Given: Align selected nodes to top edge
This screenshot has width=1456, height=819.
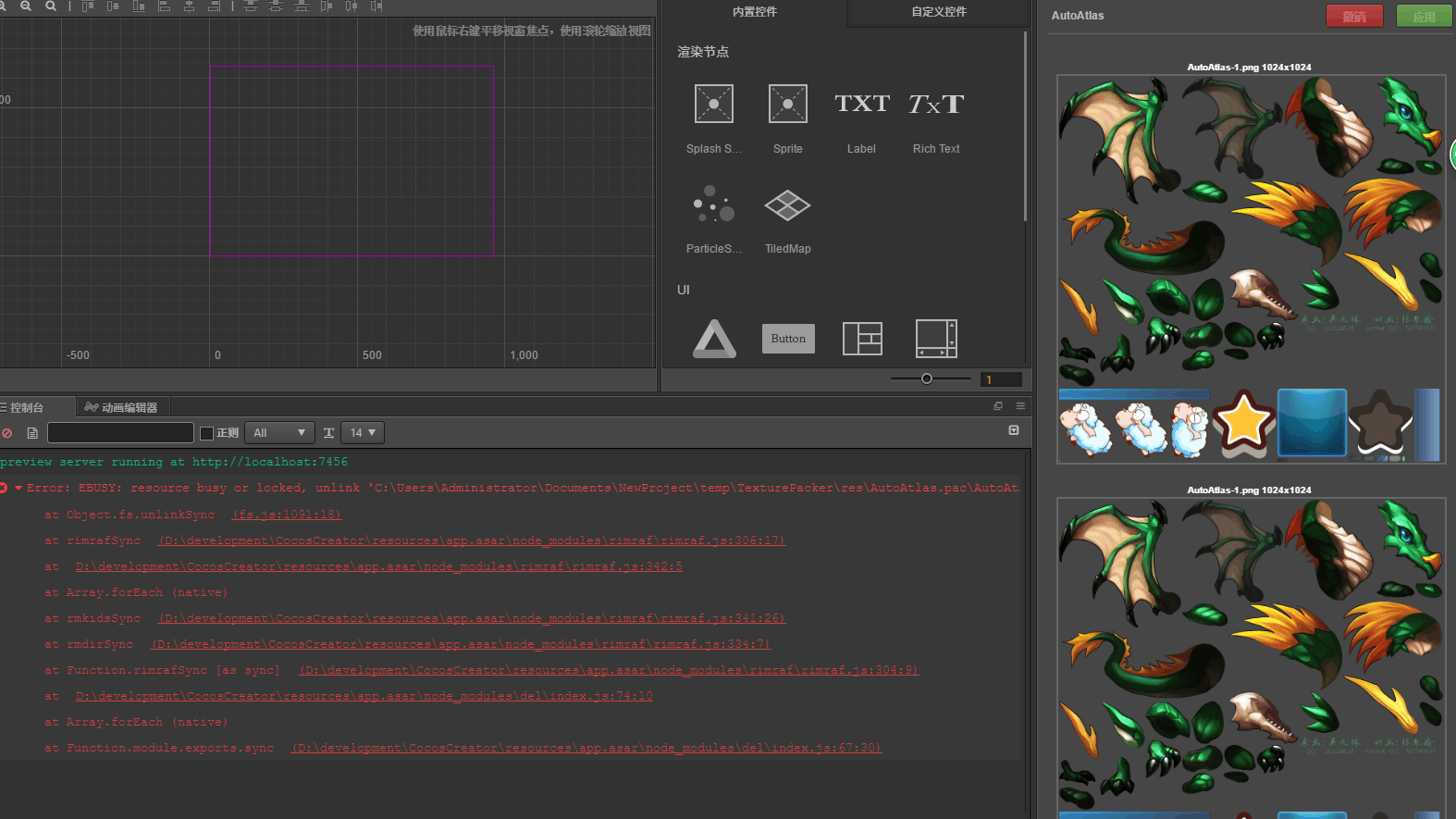Looking at the screenshot, I should point(88,6).
